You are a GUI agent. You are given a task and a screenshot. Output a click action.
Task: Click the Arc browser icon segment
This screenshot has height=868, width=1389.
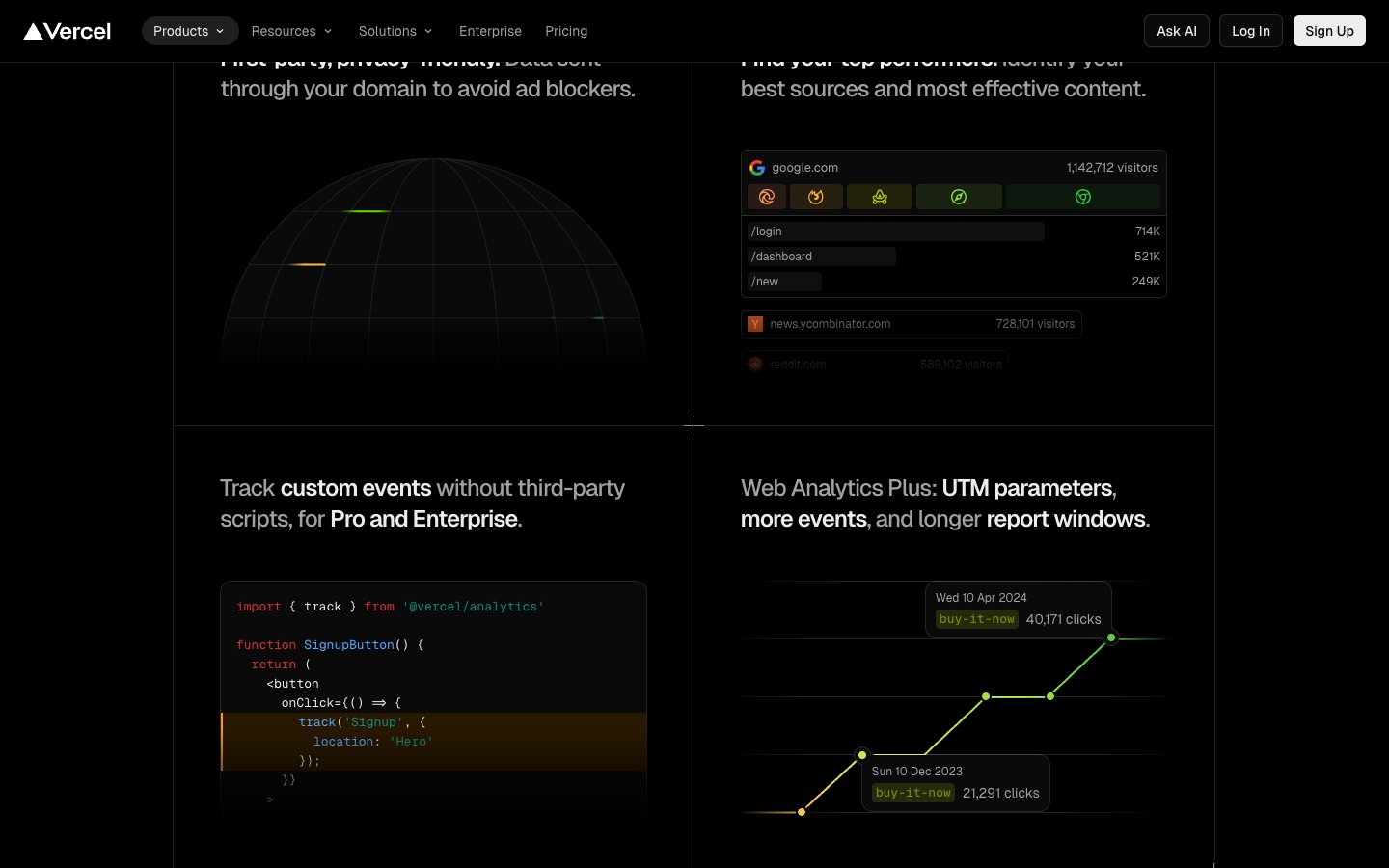pyautogui.click(x=880, y=197)
